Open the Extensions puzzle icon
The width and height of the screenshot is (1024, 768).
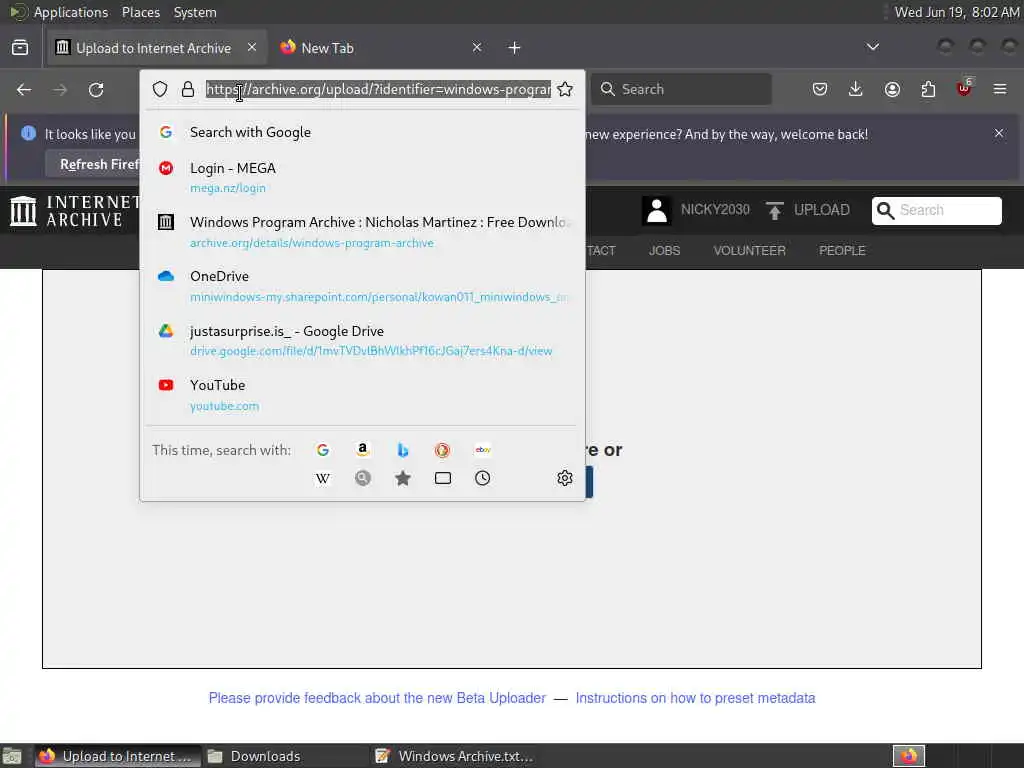tap(928, 89)
